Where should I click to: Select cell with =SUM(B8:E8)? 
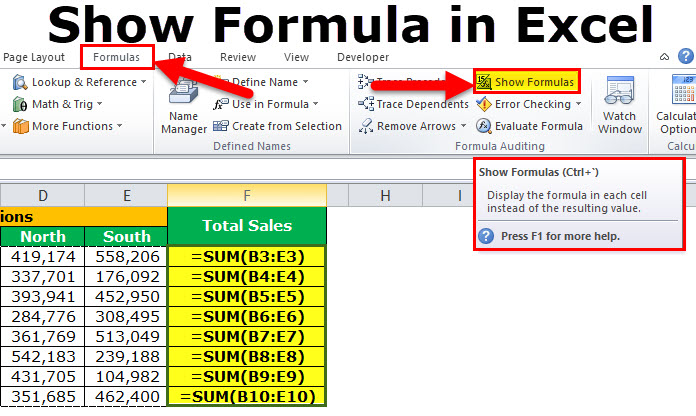pyautogui.click(x=247, y=357)
